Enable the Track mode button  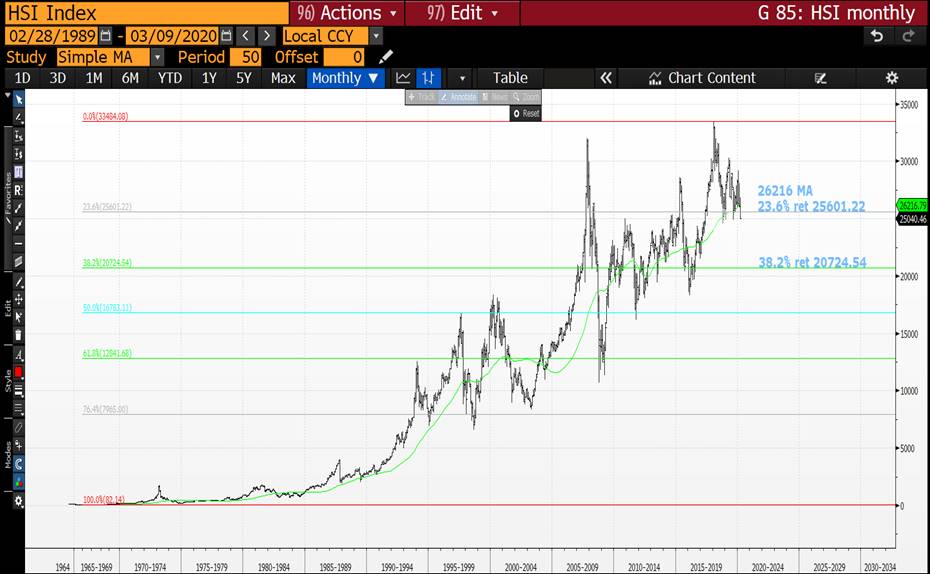coord(422,97)
